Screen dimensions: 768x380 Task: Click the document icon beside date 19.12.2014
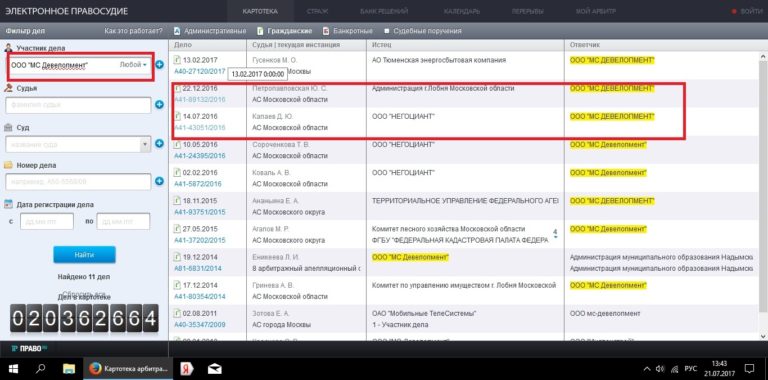[177, 257]
